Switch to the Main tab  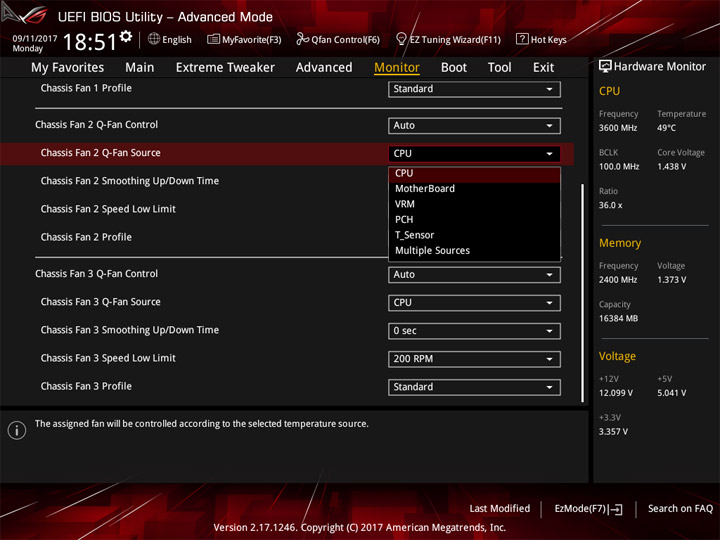tap(140, 68)
